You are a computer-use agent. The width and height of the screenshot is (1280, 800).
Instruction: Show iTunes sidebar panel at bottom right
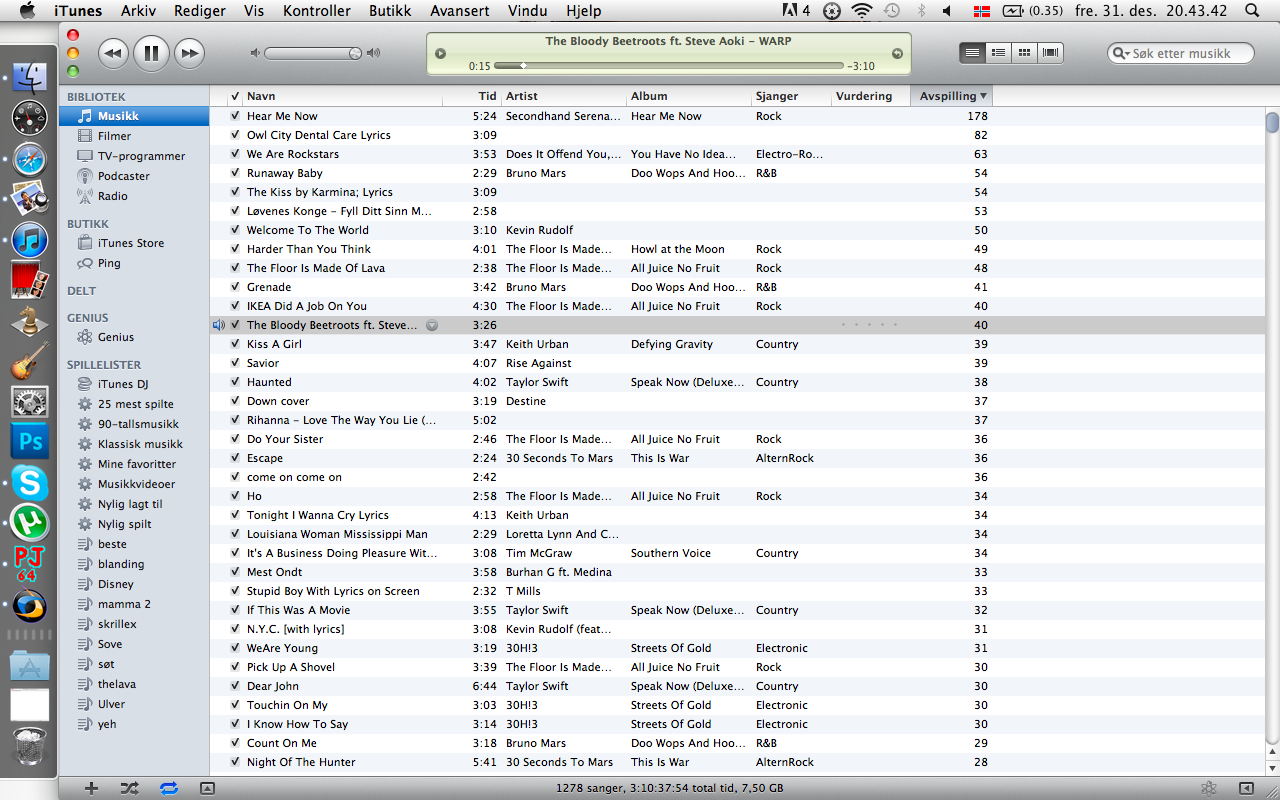[x=1247, y=788]
